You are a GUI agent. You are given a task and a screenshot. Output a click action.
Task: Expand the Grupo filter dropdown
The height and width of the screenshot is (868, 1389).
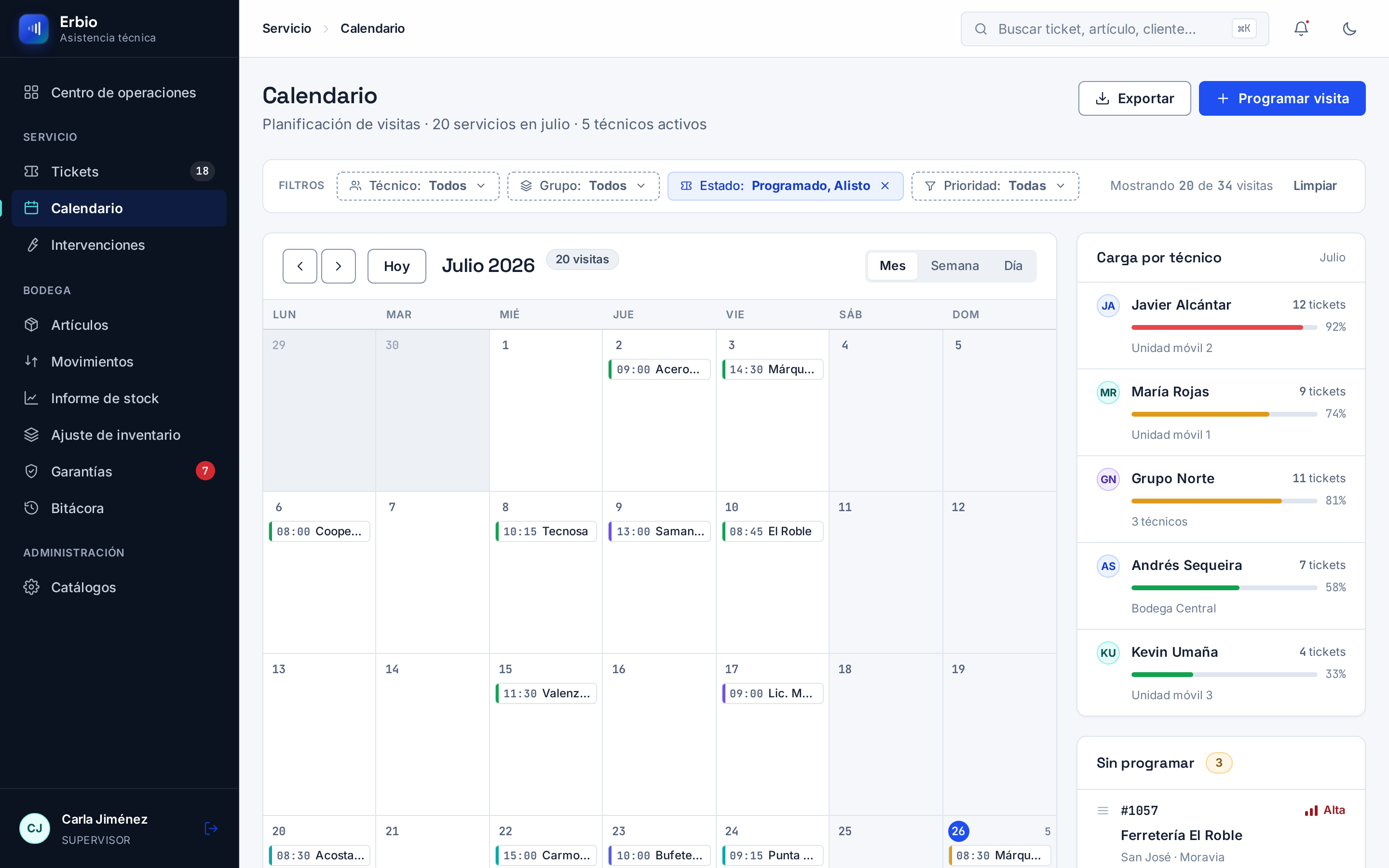(583, 186)
